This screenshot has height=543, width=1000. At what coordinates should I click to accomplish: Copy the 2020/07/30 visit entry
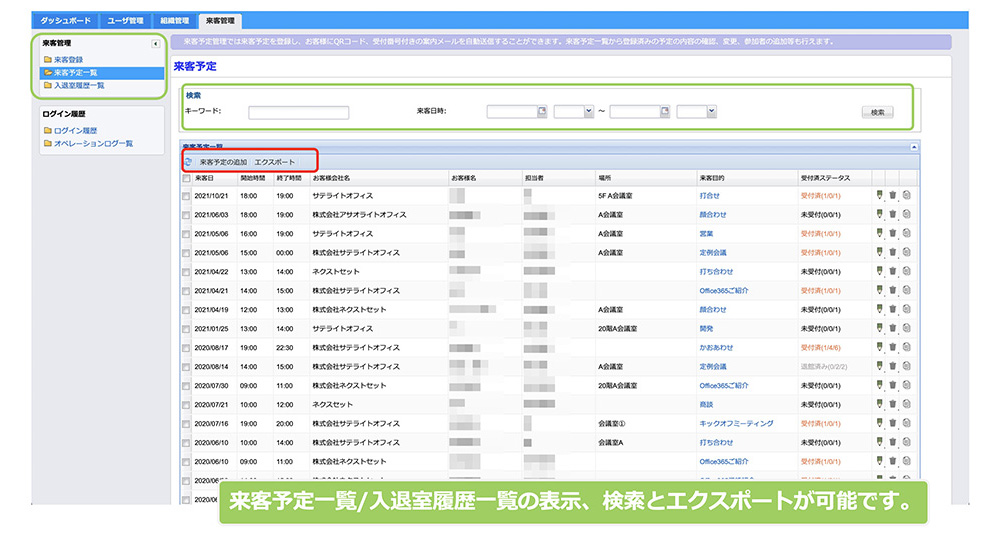(906, 385)
